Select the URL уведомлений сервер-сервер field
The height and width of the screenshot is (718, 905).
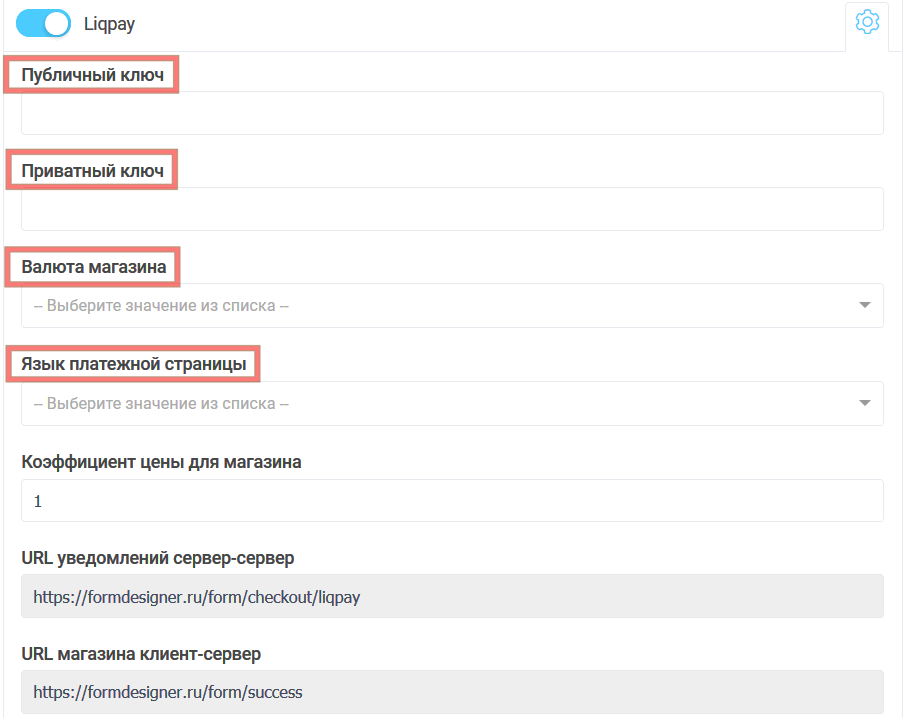coord(452,597)
